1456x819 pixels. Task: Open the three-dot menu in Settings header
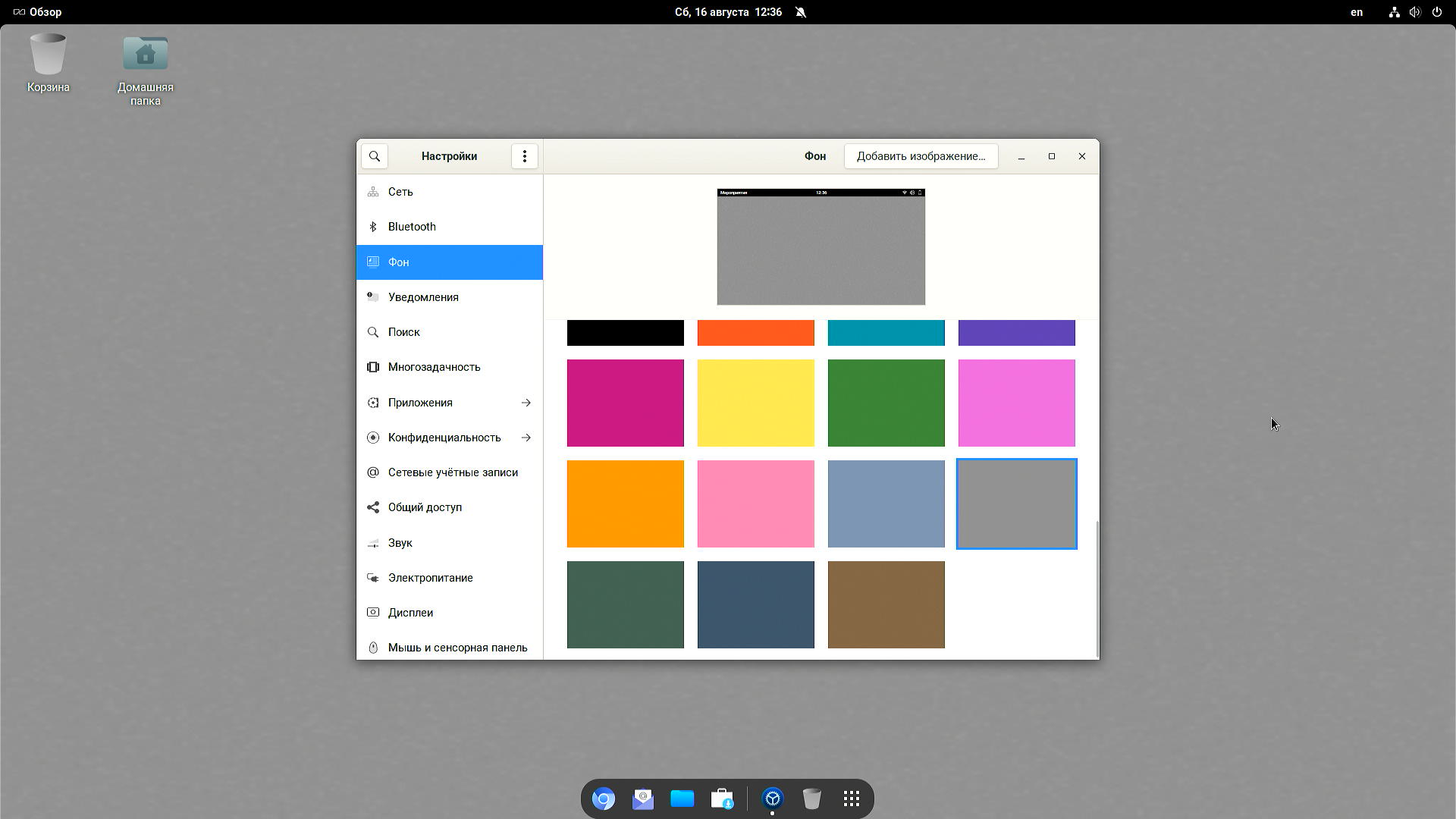(x=524, y=156)
